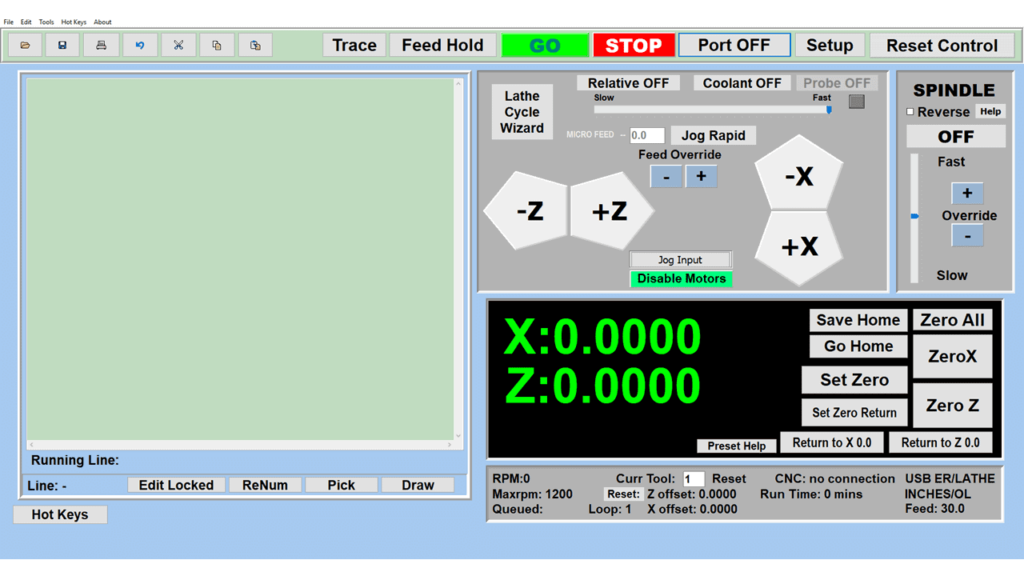Click the print icon in toolbar

(101, 45)
